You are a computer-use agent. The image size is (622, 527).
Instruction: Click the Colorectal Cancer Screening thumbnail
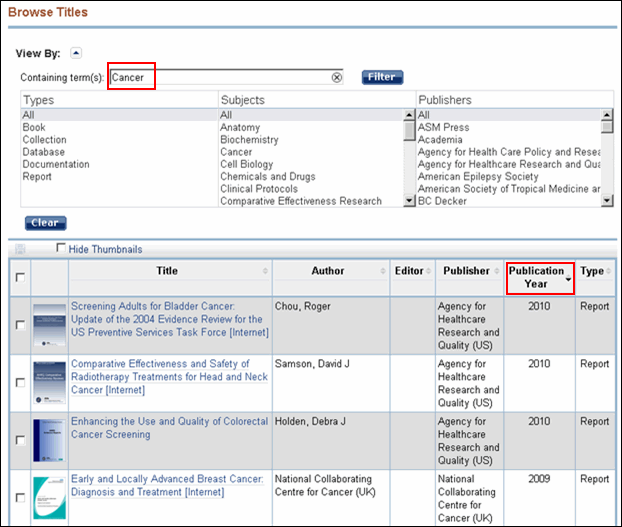coord(50,440)
